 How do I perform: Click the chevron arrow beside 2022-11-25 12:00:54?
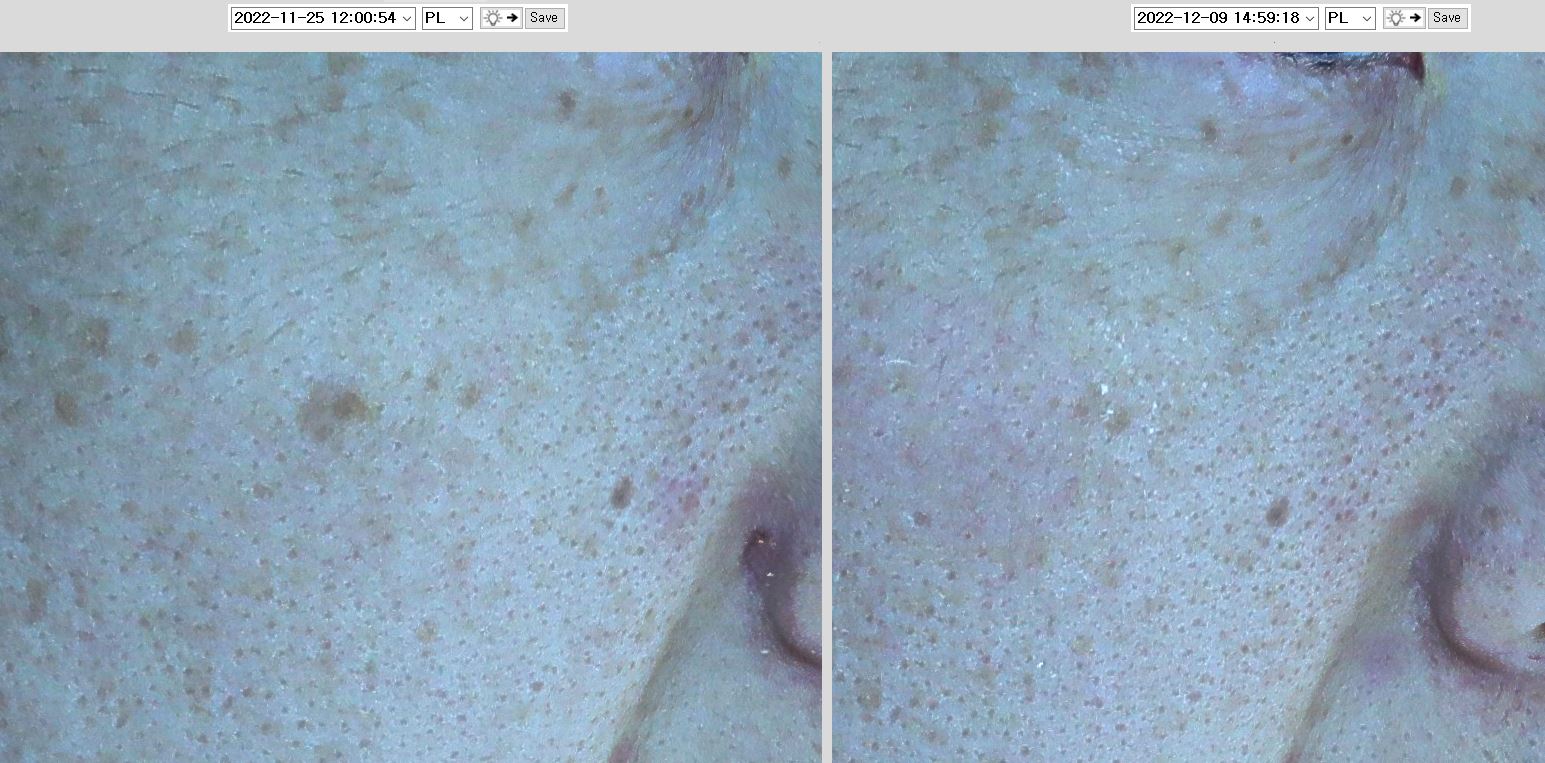(407, 18)
